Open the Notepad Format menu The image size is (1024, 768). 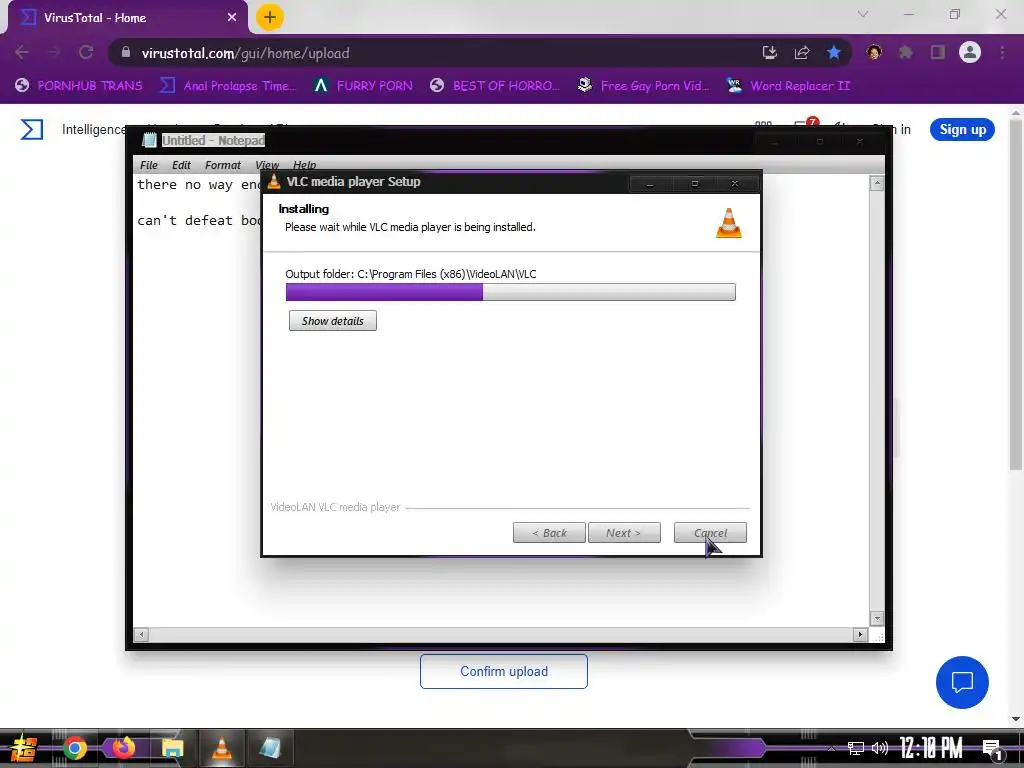tap(223, 165)
